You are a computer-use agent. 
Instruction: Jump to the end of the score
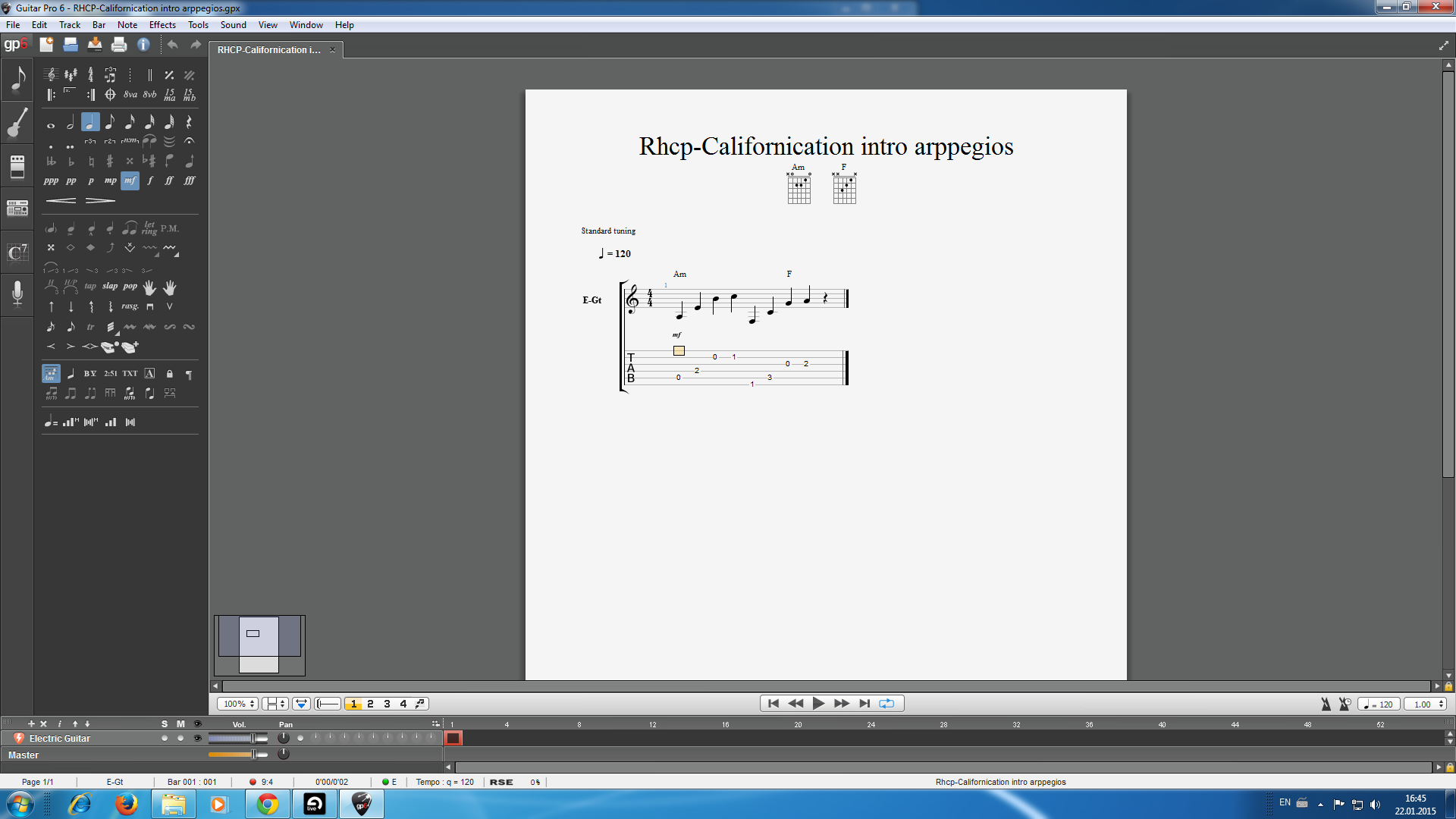tap(864, 704)
